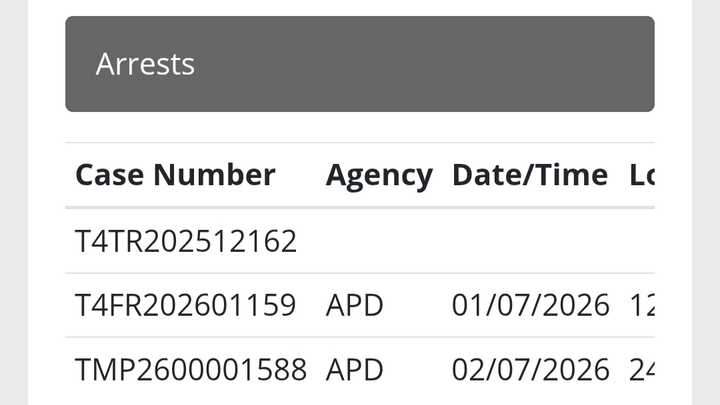Select case number TMP2600001588
The image size is (720, 405).
click(191, 369)
